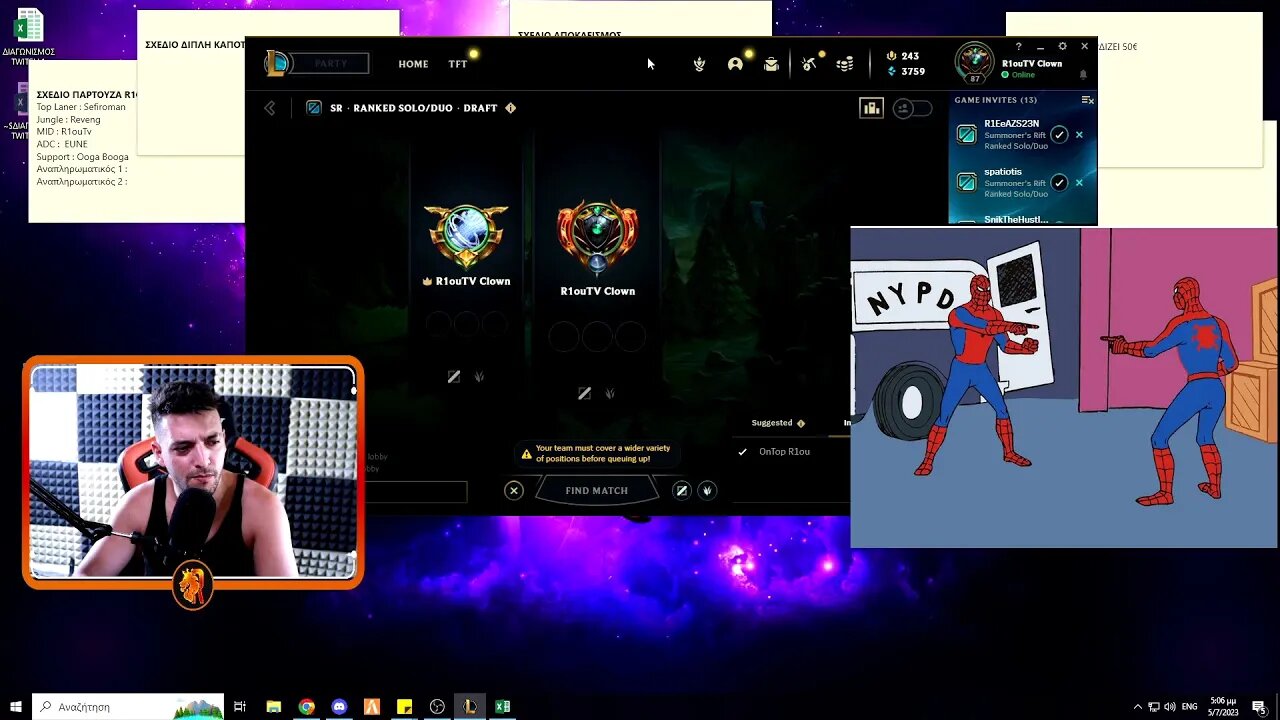Click the Blue Essence balance 3759

pyautogui.click(x=905, y=72)
